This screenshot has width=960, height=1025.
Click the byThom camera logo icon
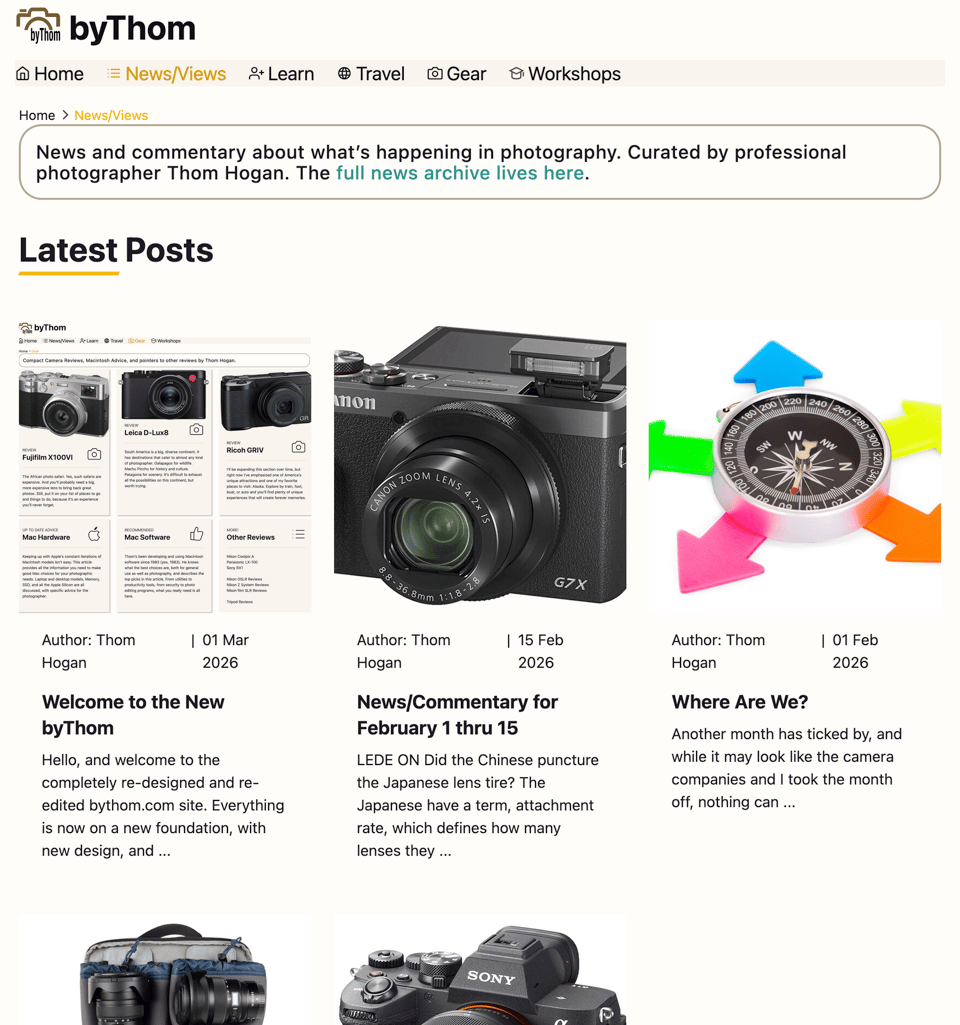point(38,26)
